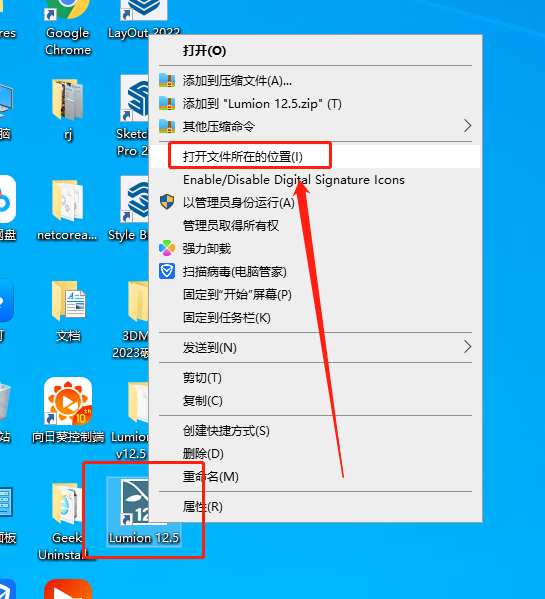Expand the 其他压缩命令 submenu arrow
The image size is (545, 599).
pyautogui.click(x=467, y=126)
